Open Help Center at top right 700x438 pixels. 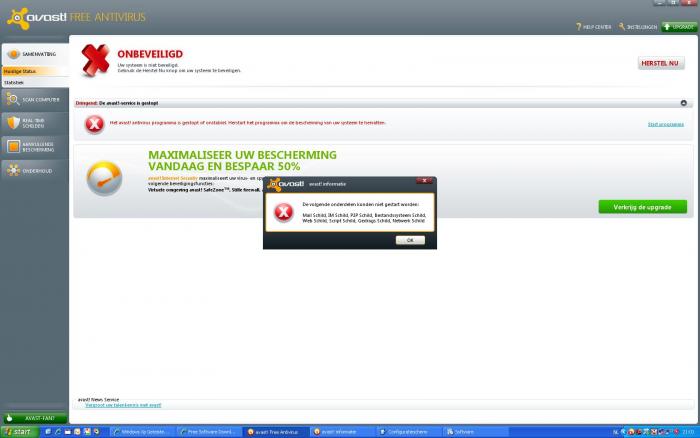tap(593, 27)
